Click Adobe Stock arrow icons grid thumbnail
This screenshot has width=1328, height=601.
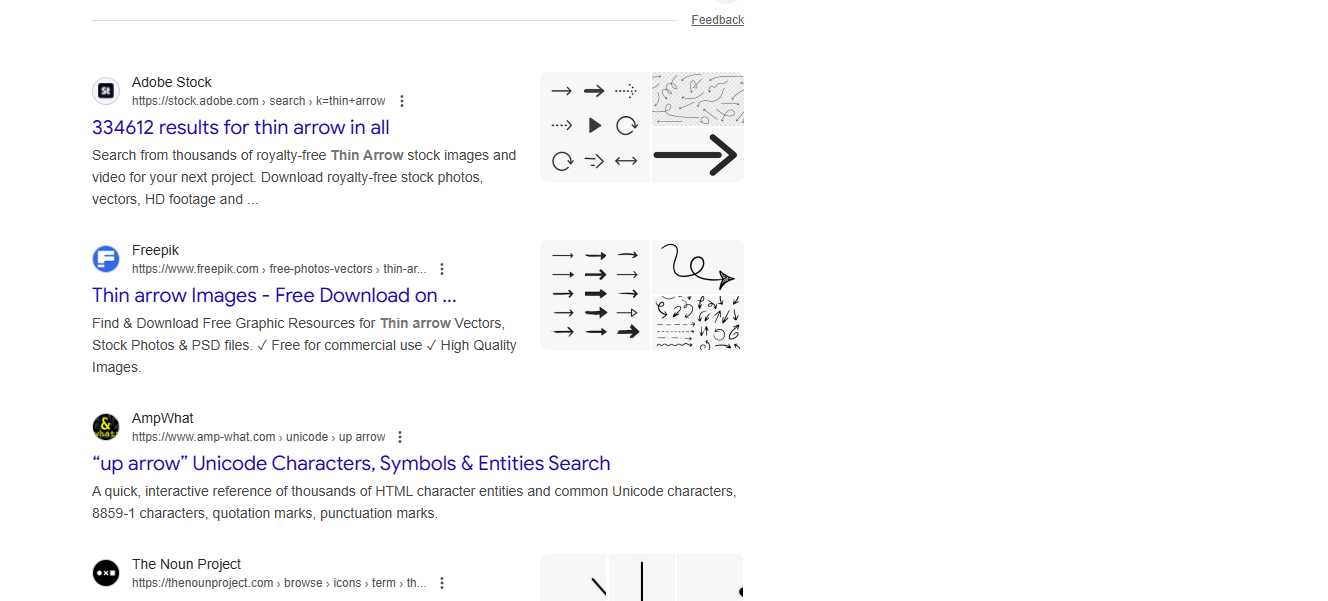pos(595,127)
